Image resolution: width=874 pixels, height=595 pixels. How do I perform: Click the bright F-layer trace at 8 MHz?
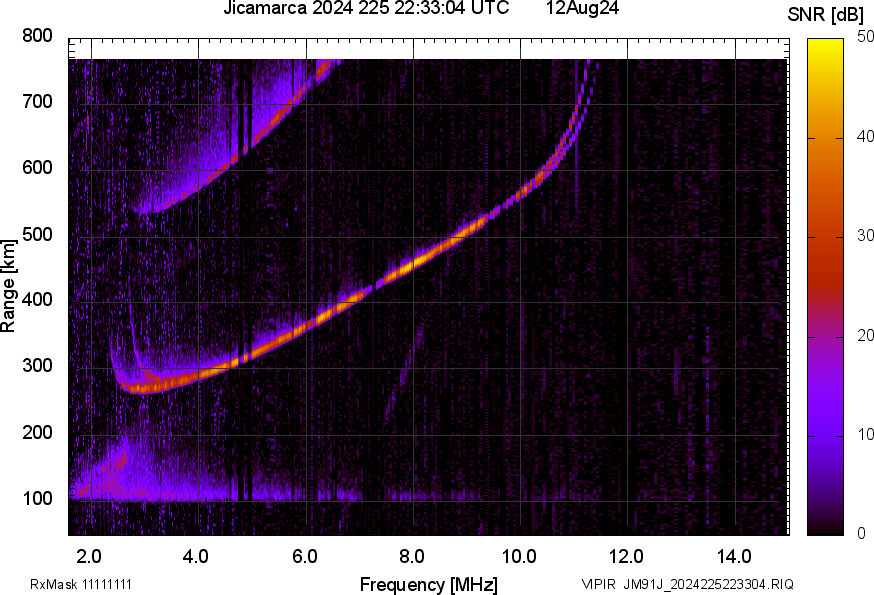tap(413, 263)
